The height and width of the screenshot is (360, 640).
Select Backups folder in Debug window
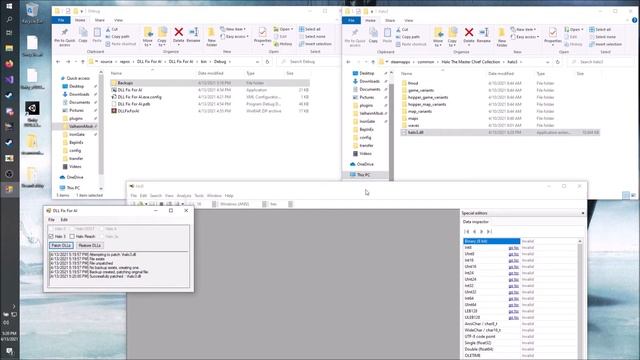click(210, 83)
